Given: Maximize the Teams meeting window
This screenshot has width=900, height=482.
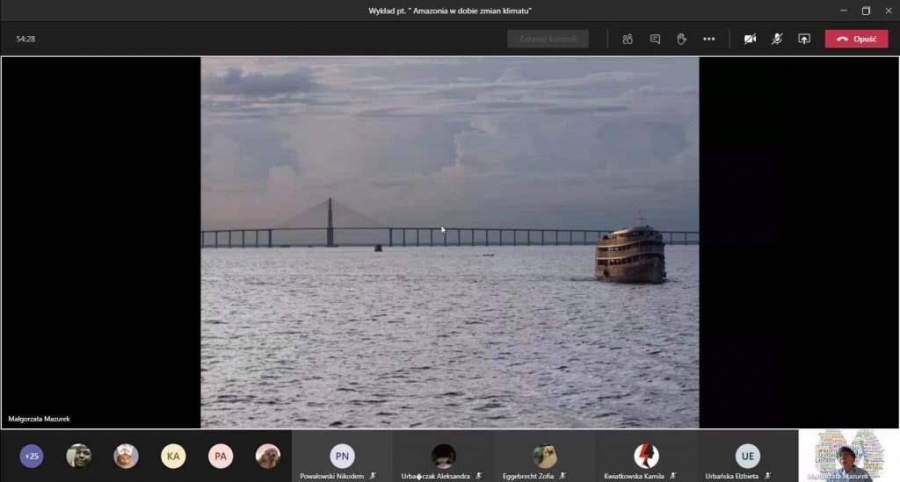Looking at the screenshot, I should pos(865,10).
